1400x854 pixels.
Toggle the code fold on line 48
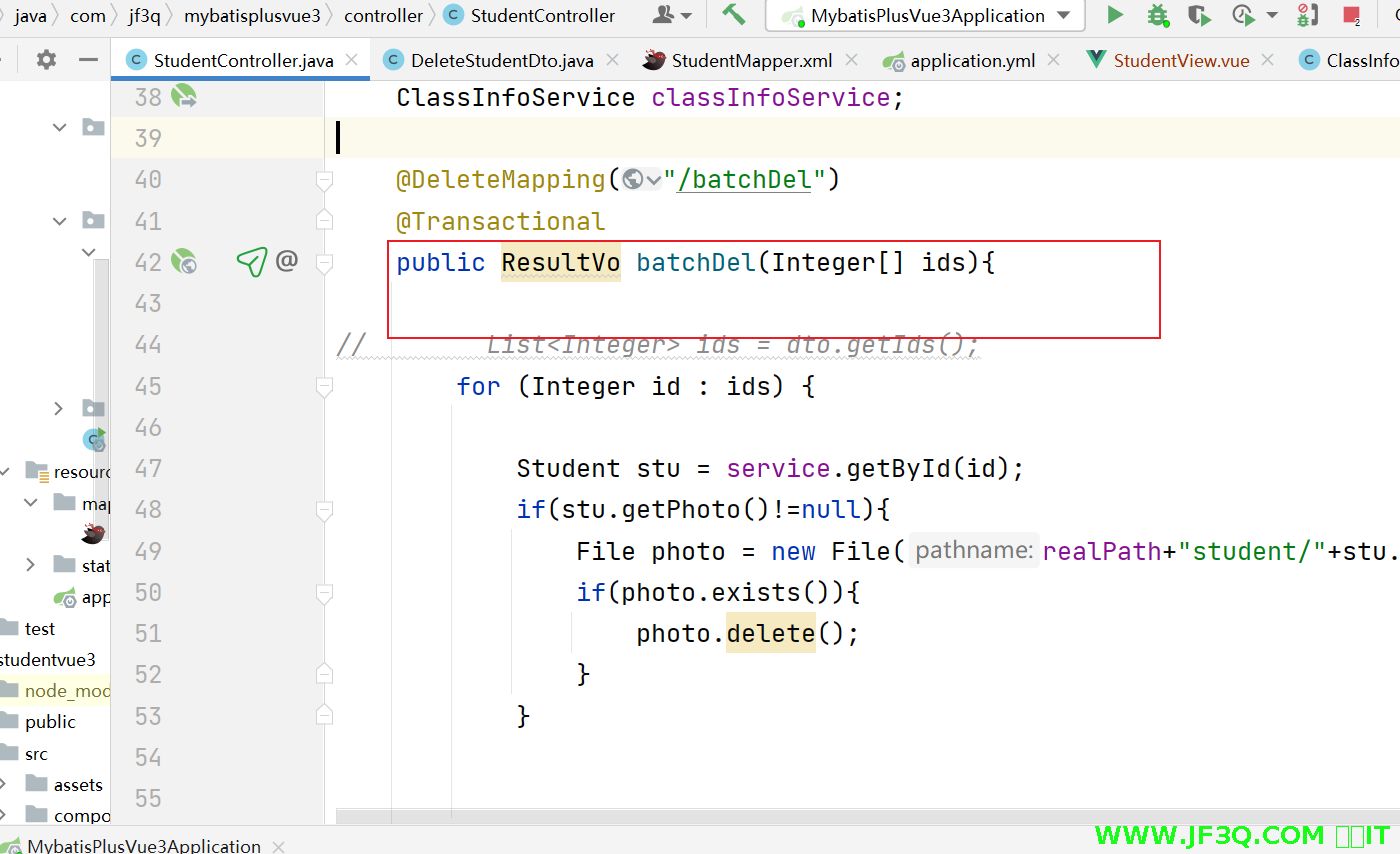(324, 510)
